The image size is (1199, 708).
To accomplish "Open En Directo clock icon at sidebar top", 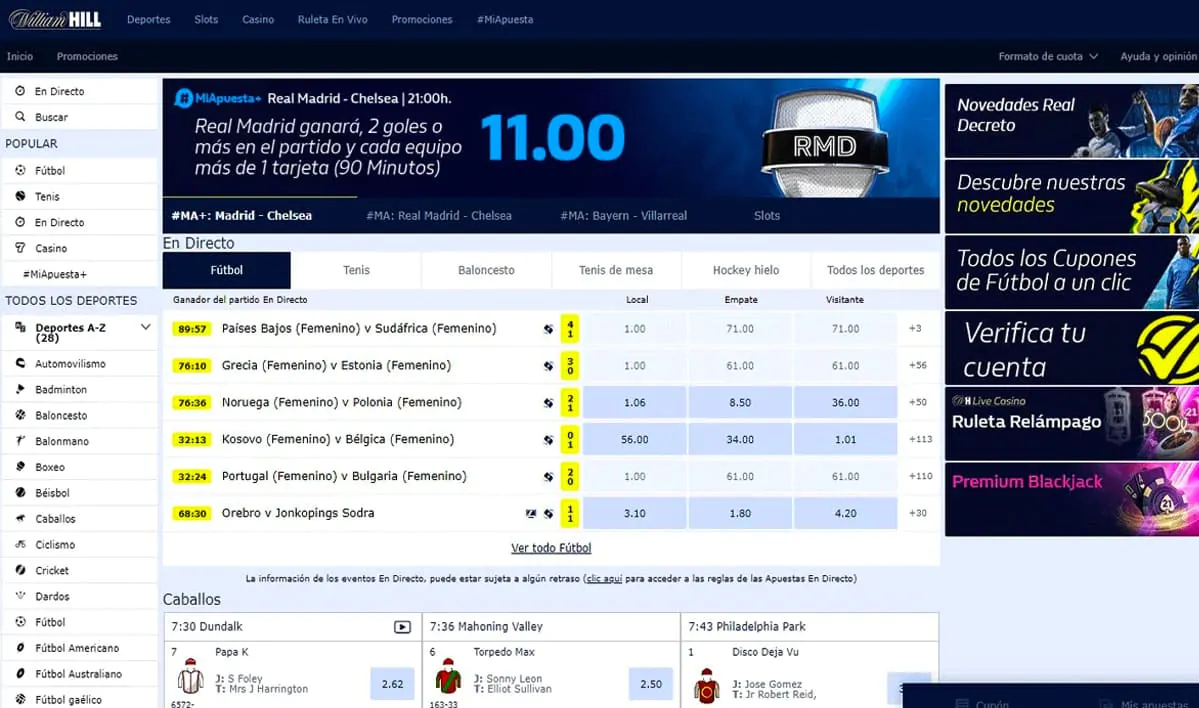I will pos(21,90).
